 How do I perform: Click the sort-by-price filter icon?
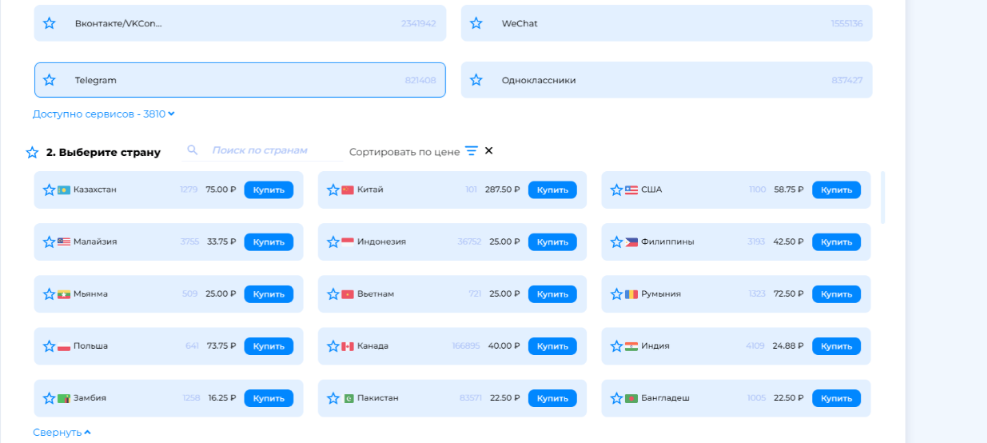tap(471, 151)
